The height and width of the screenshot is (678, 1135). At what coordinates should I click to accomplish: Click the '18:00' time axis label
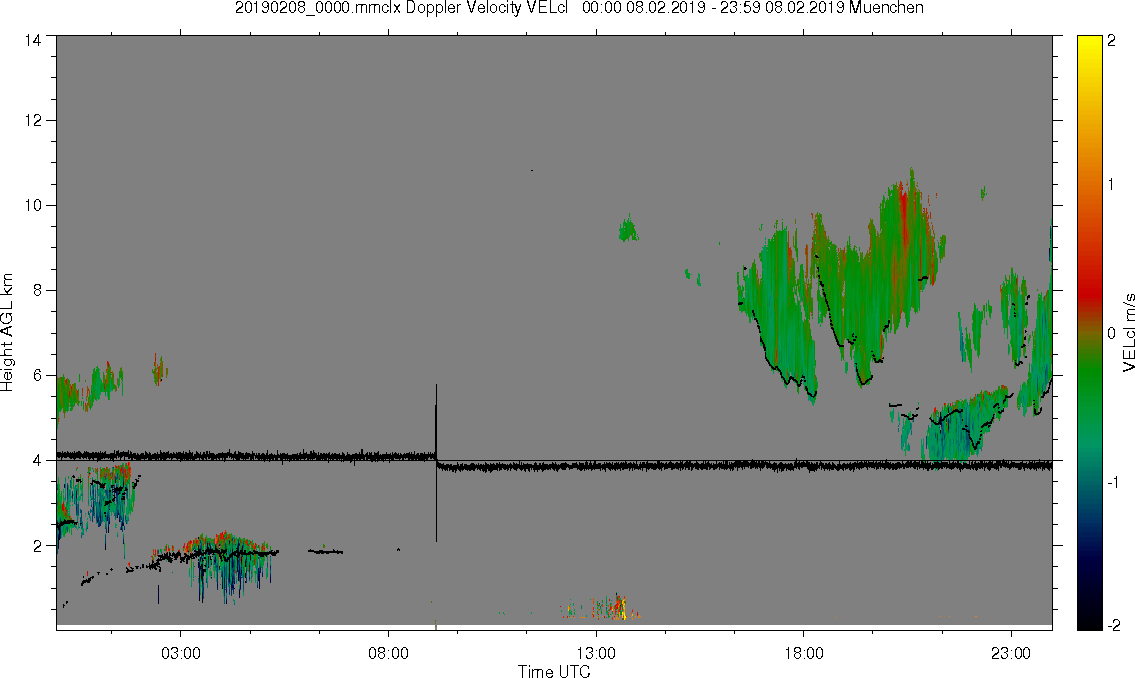point(803,653)
